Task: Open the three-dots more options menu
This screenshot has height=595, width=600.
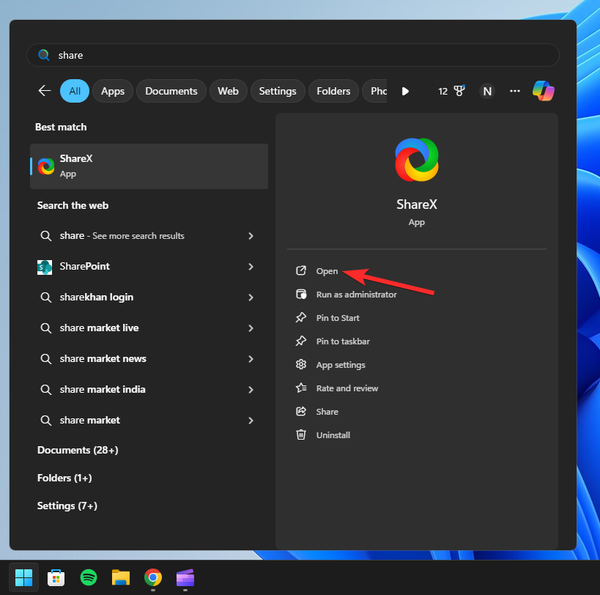Action: [515, 91]
